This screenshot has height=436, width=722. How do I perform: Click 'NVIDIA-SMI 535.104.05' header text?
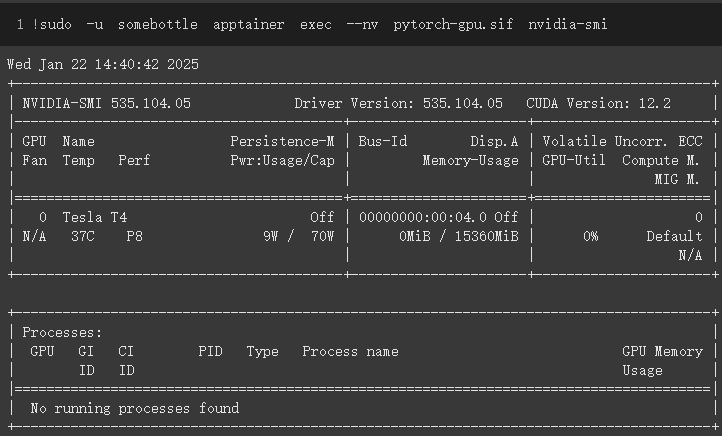coord(106,103)
